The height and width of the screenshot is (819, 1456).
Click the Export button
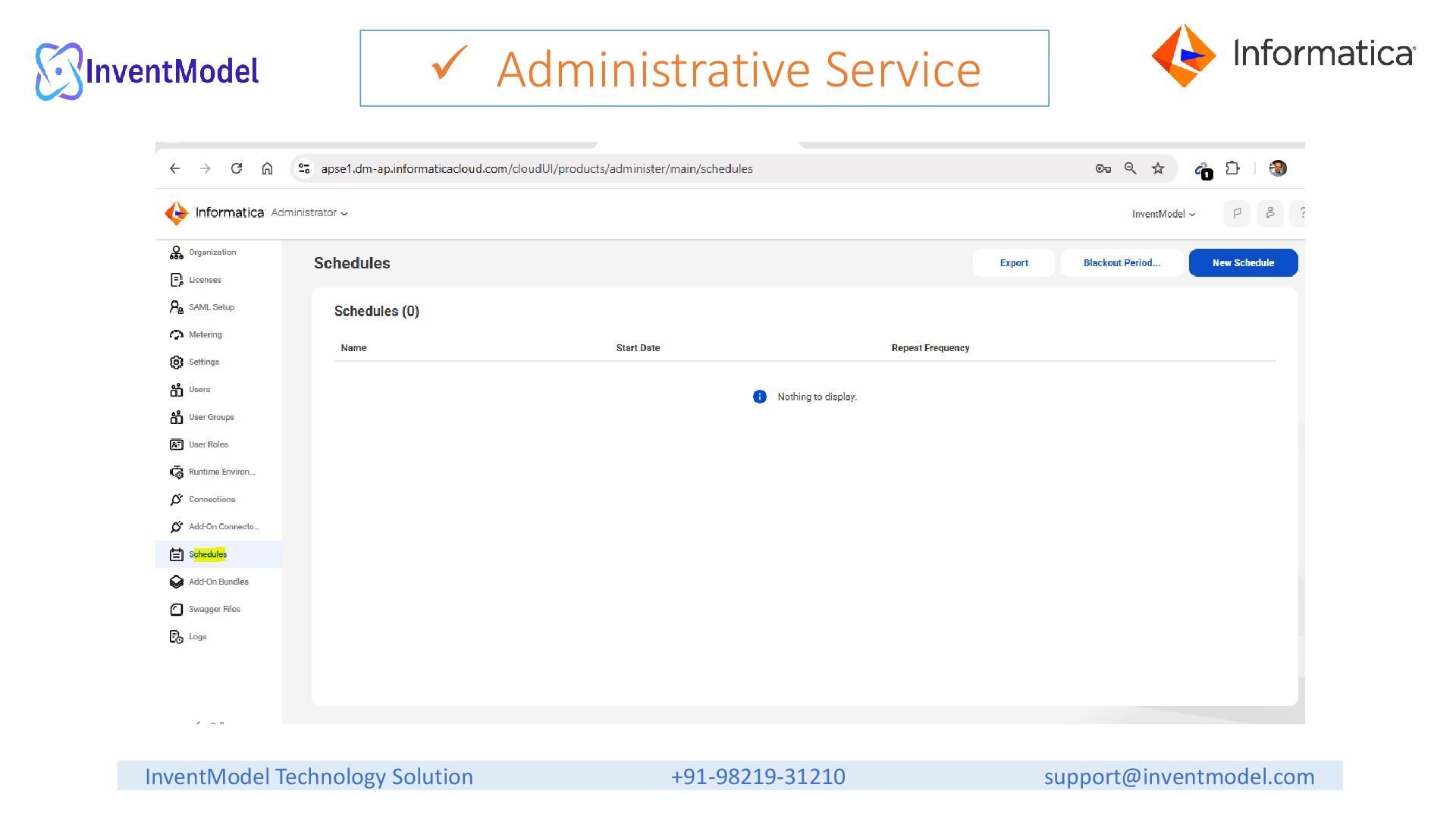[x=1014, y=263]
